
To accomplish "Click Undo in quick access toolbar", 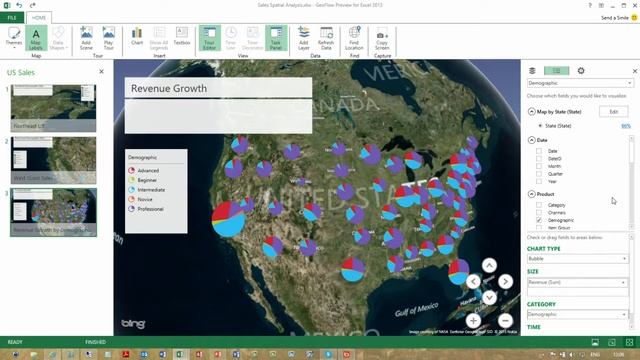I will (x=19, y=5).
